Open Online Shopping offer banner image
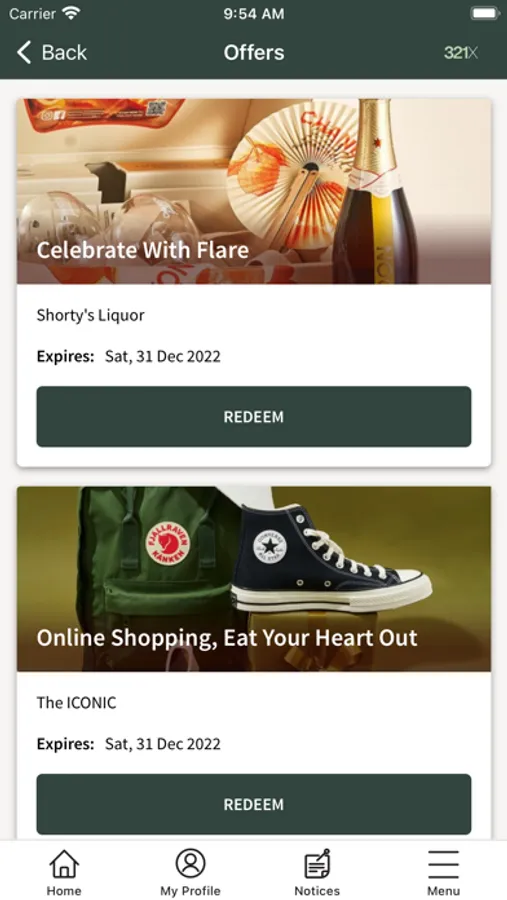The height and width of the screenshot is (900, 507). pos(254,579)
